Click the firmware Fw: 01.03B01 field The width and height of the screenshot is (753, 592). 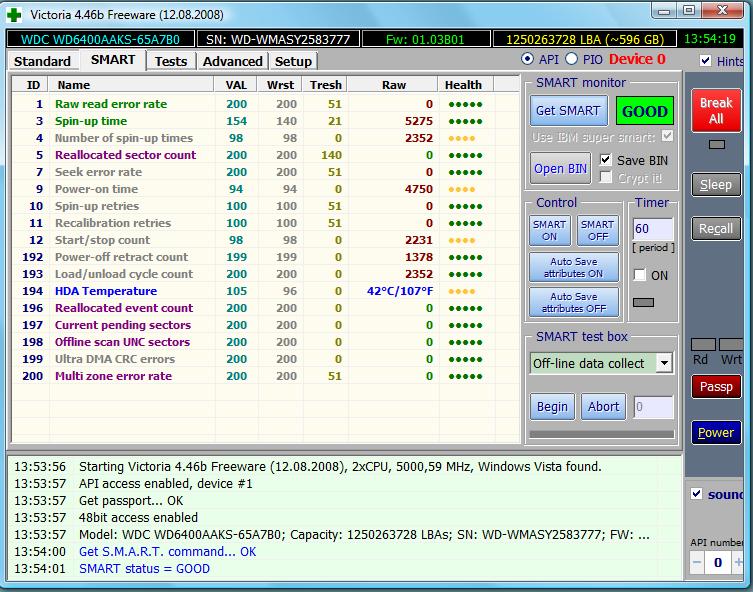[425, 39]
